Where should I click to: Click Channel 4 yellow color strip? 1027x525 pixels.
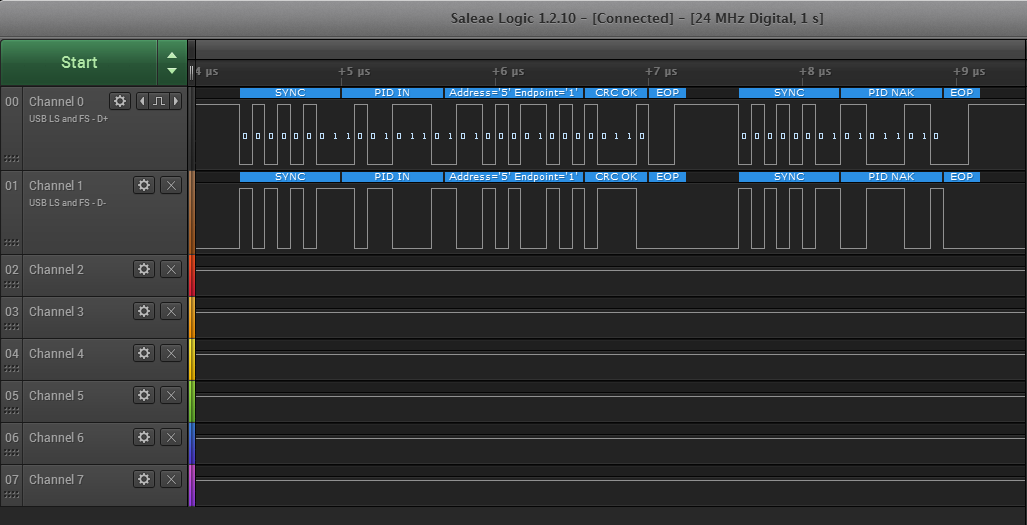192,359
